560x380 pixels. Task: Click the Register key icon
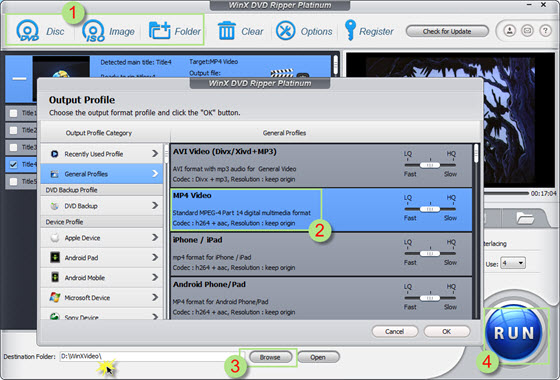click(350, 30)
